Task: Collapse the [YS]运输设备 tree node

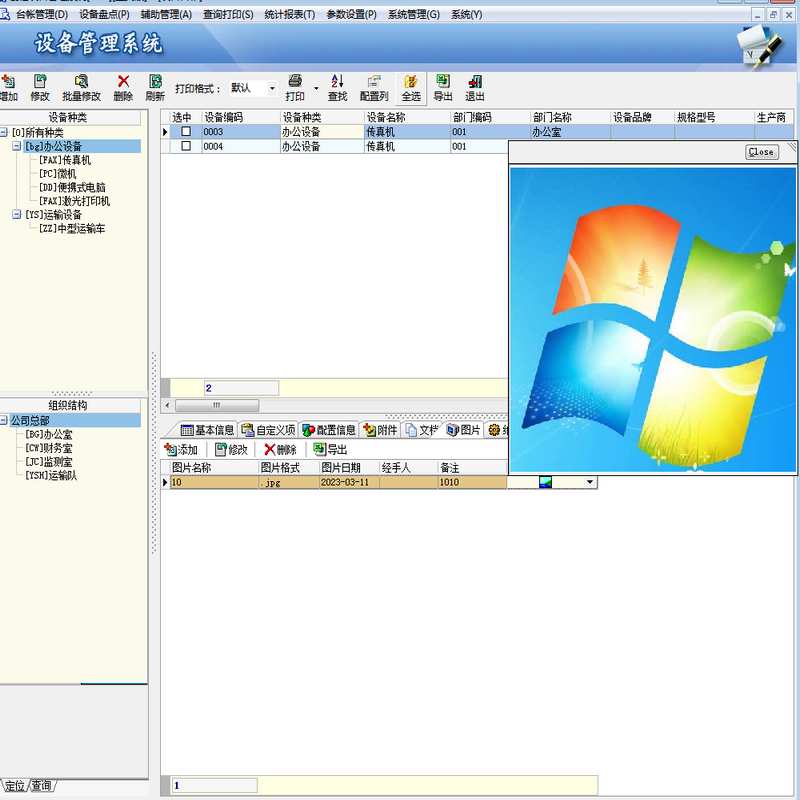Action: tap(16, 214)
